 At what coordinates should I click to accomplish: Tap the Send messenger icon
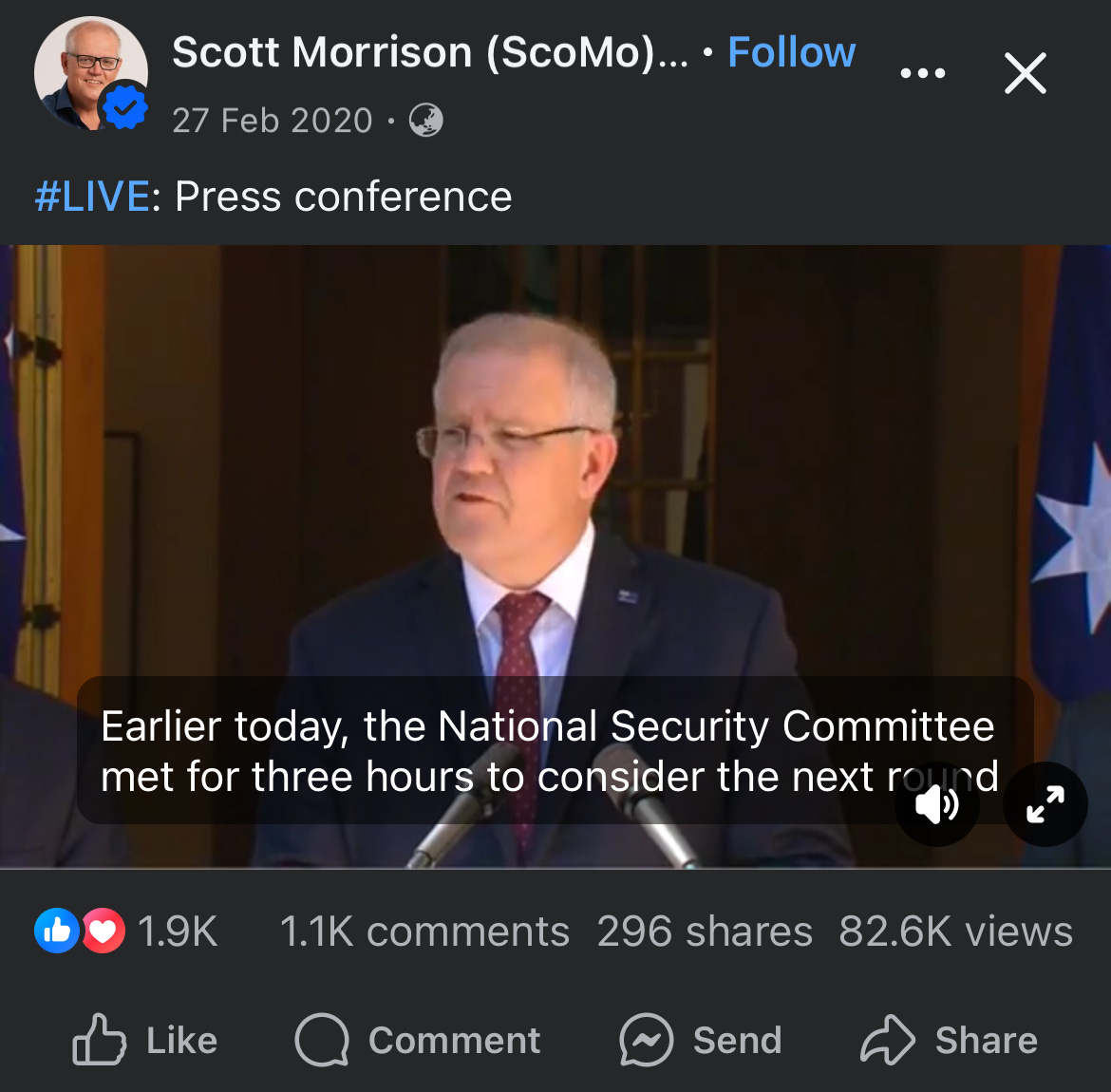pos(646,1040)
